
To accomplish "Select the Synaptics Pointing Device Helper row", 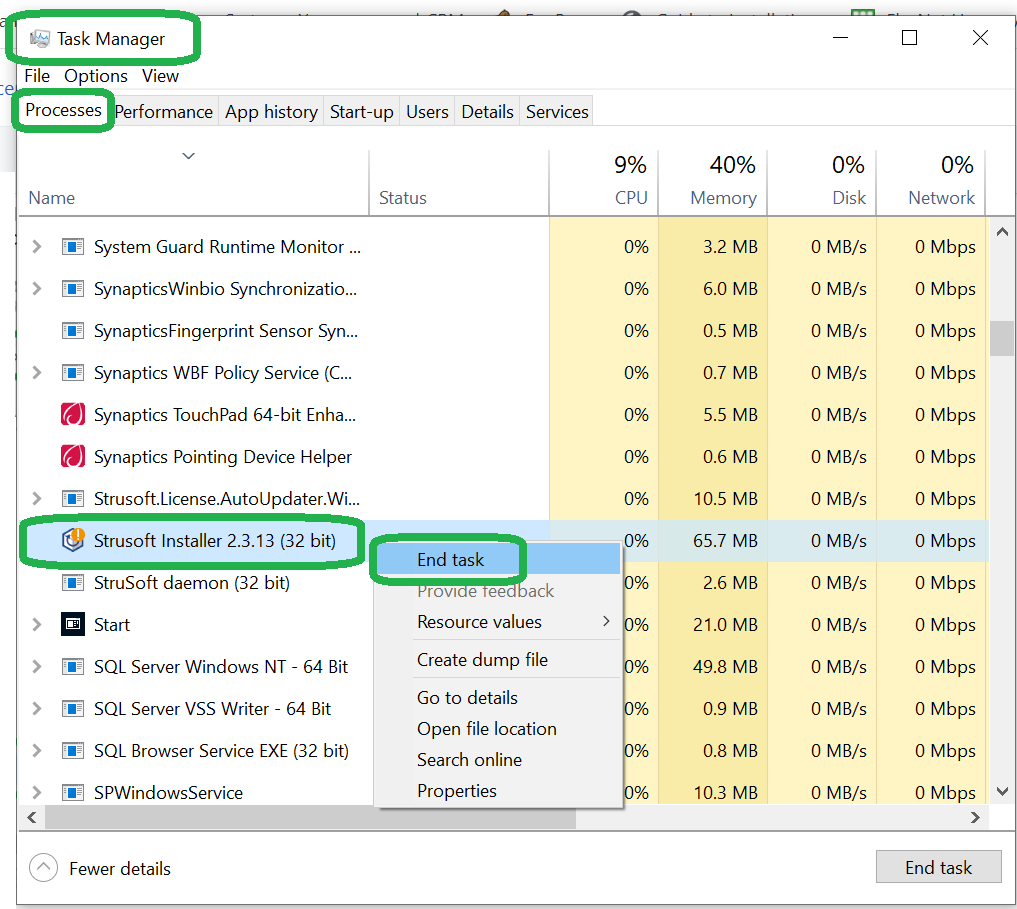I will tap(503, 457).
